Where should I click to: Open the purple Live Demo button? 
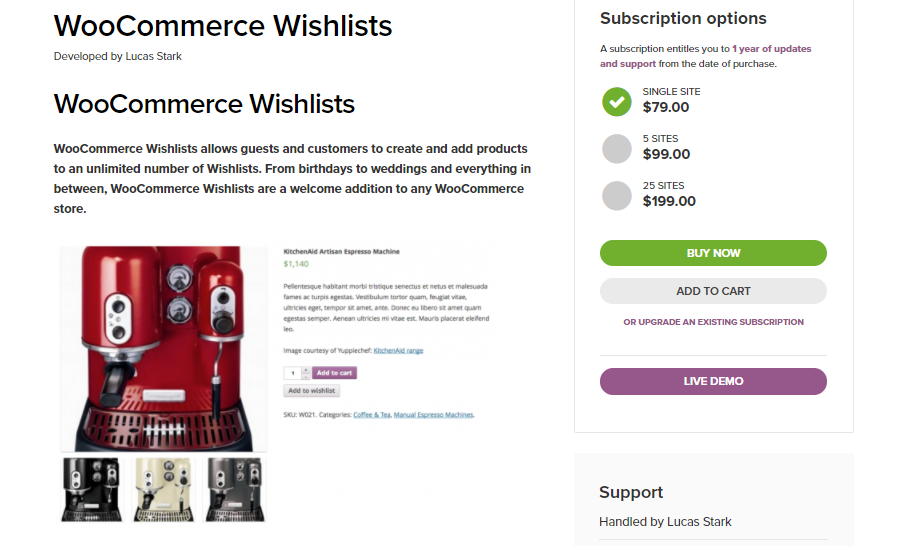click(713, 381)
